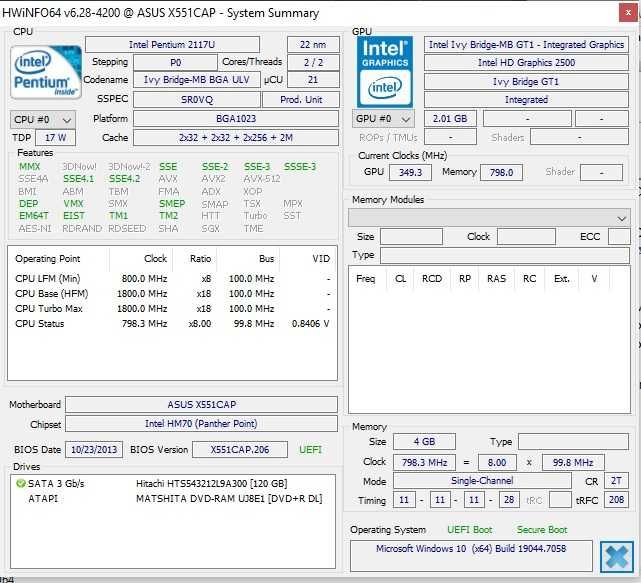Click the green UEFI label near BIOS Version
Image resolution: width=641 pixels, height=583 pixels.
pyautogui.click(x=310, y=450)
